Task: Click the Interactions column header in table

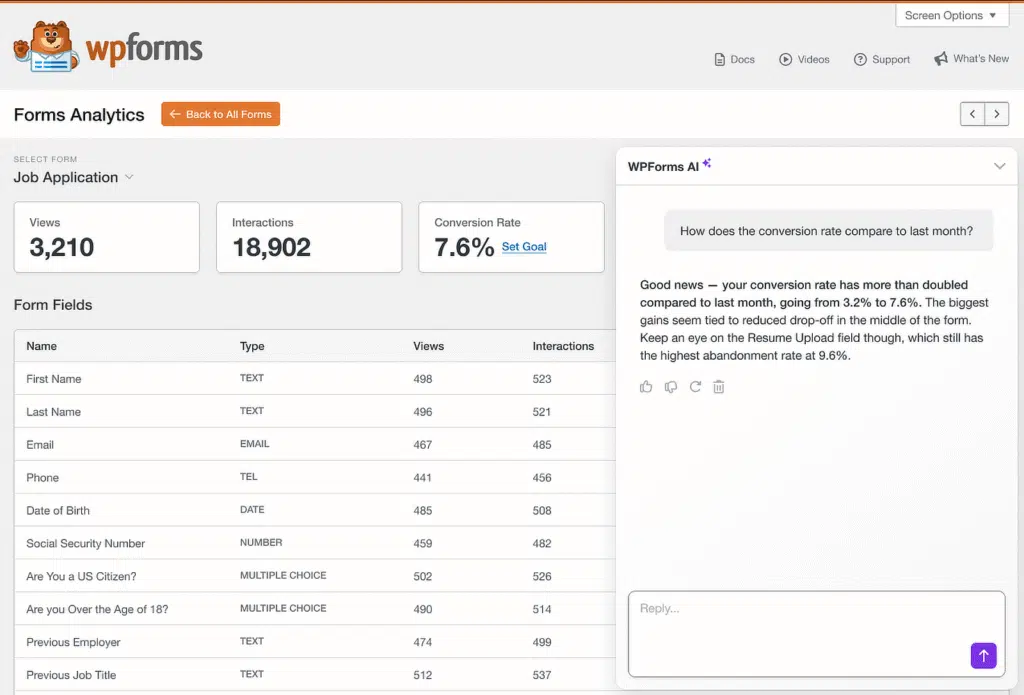Action: [x=563, y=346]
